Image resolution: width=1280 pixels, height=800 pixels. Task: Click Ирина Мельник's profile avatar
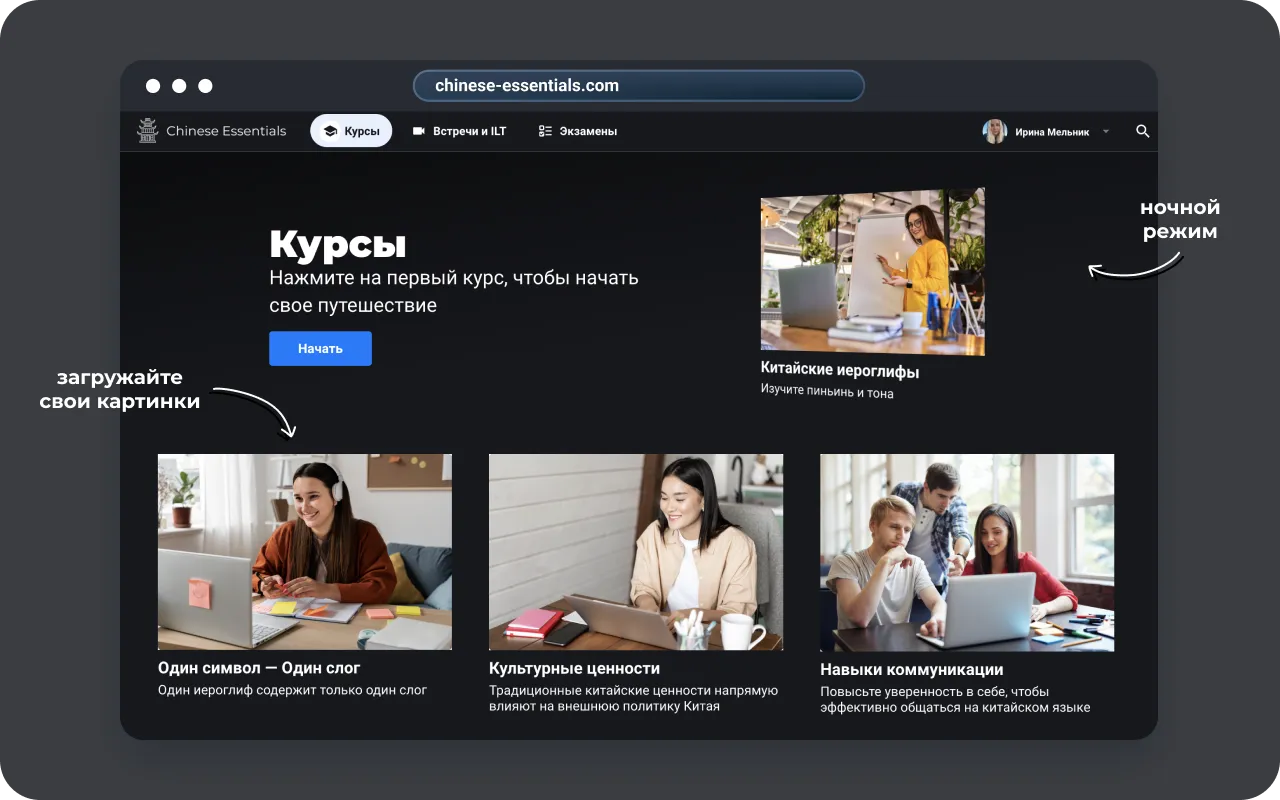(994, 131)
